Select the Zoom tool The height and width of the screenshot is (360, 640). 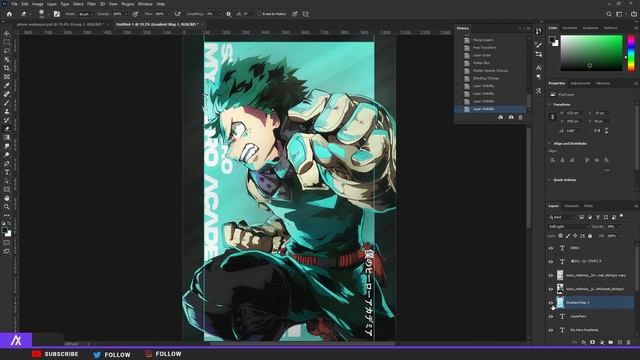pos(7,207)
